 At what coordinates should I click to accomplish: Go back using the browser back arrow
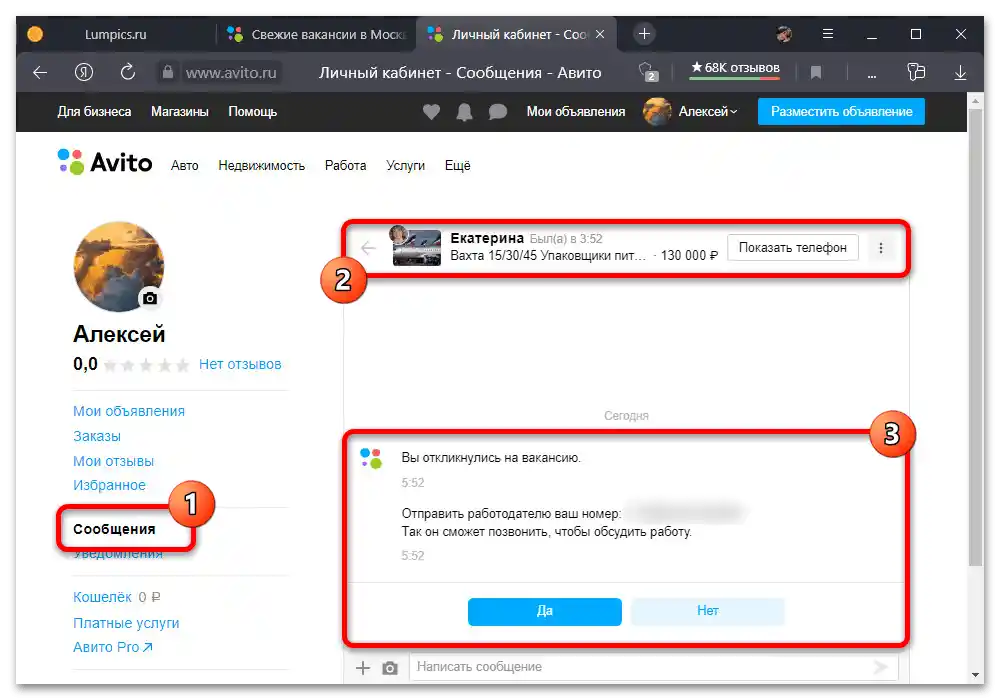(40, 73)
